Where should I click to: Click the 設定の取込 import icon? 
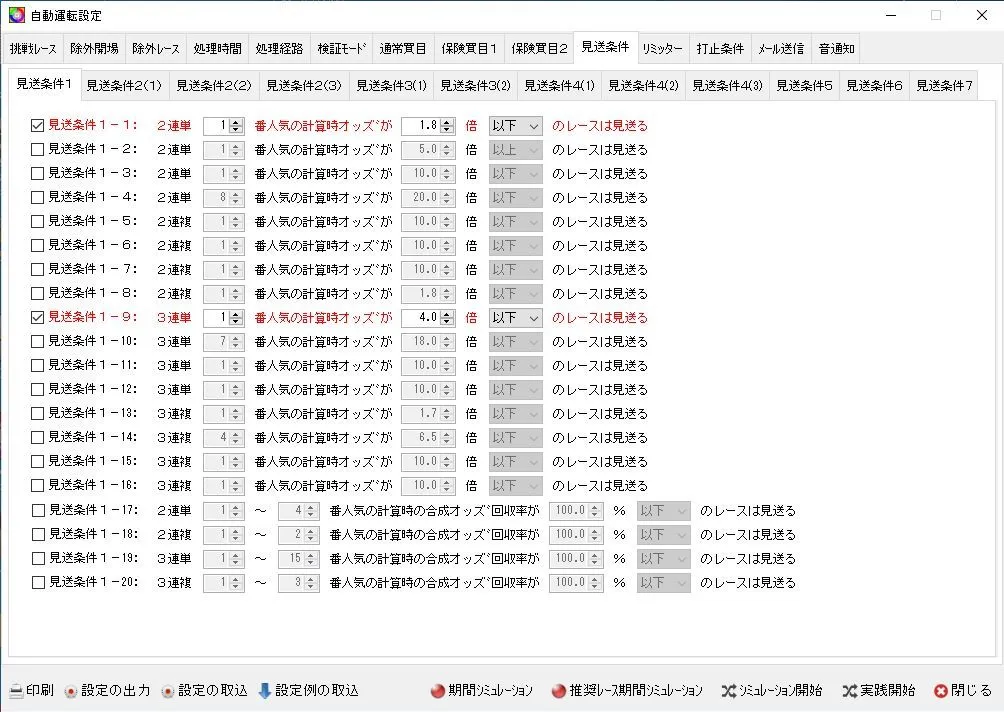pyautogui.click(x=168, y=692)
